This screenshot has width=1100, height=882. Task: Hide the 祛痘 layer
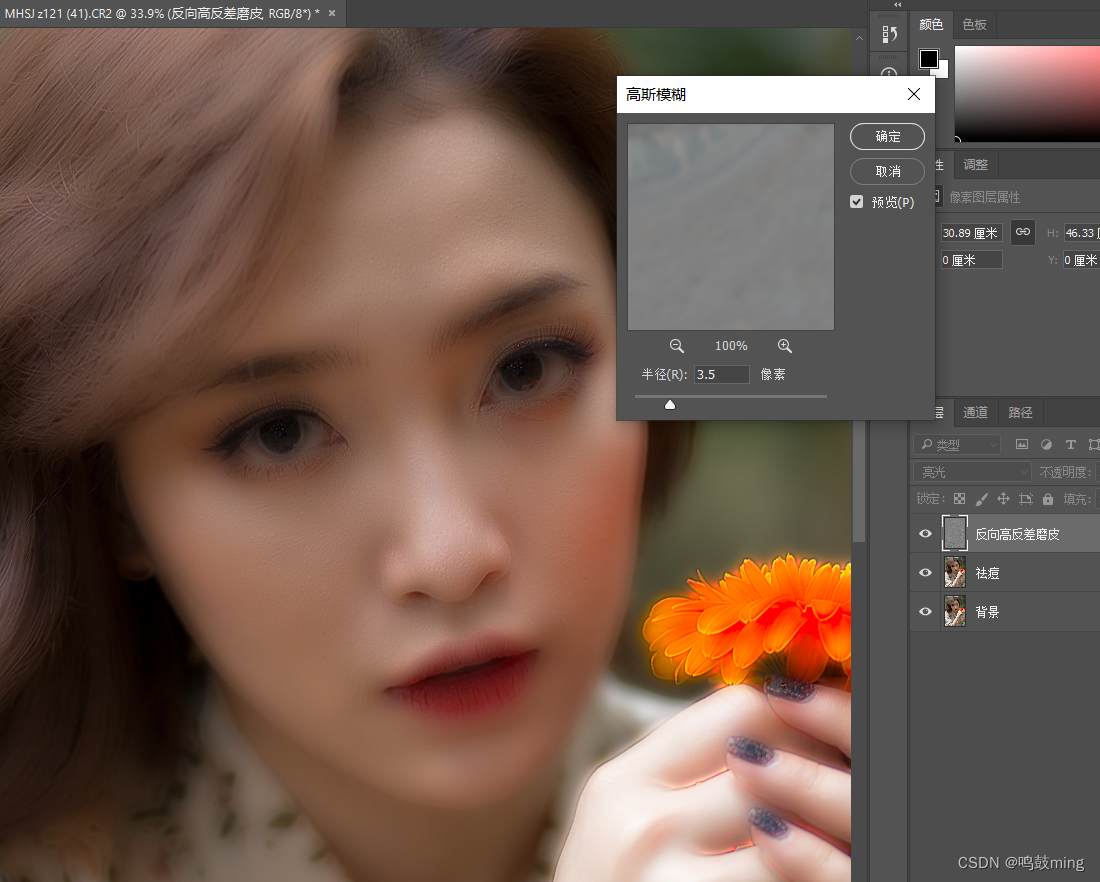tap(925, 573)
